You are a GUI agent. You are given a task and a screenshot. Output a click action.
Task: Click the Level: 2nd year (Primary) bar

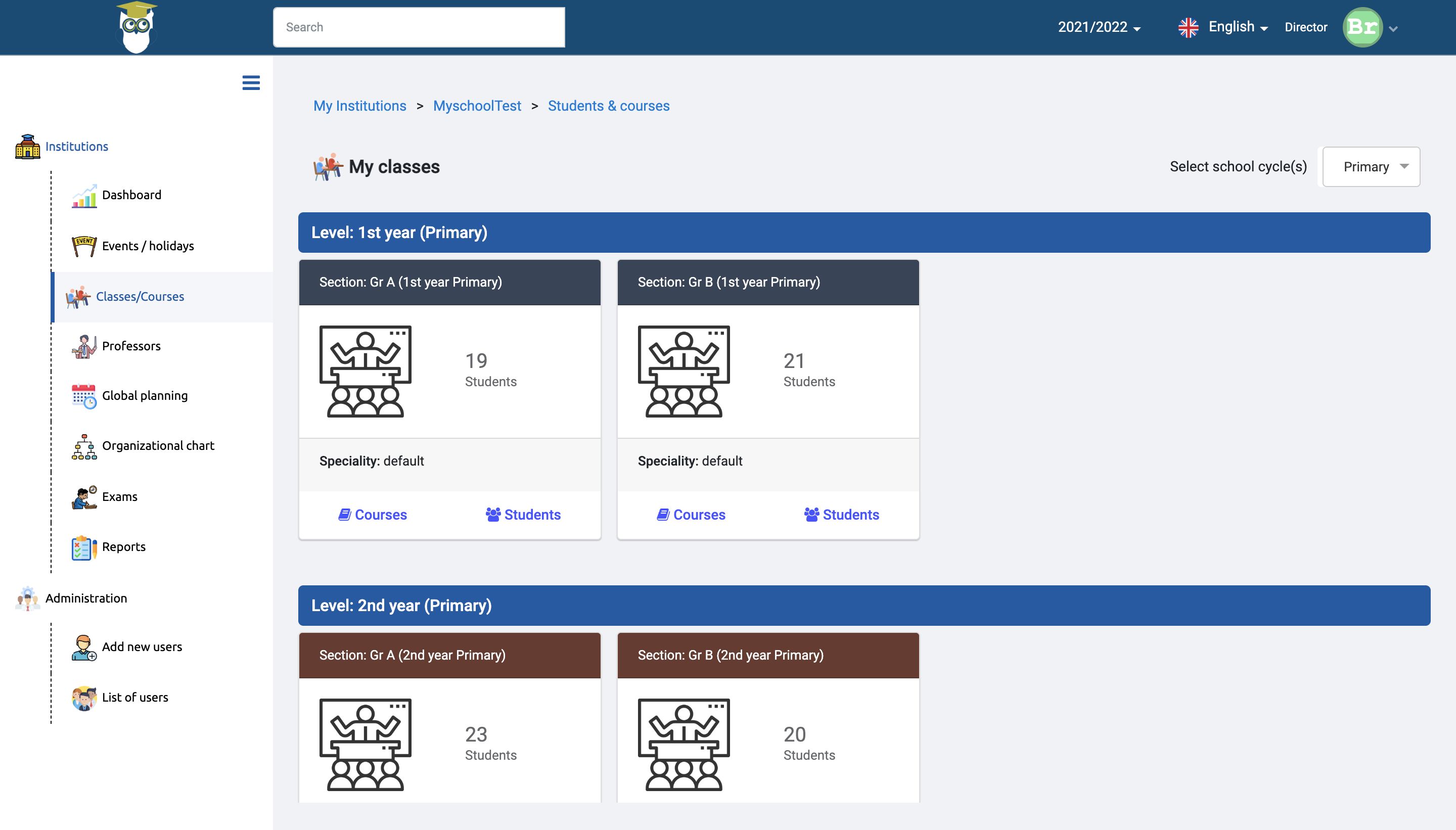[864, 606]
